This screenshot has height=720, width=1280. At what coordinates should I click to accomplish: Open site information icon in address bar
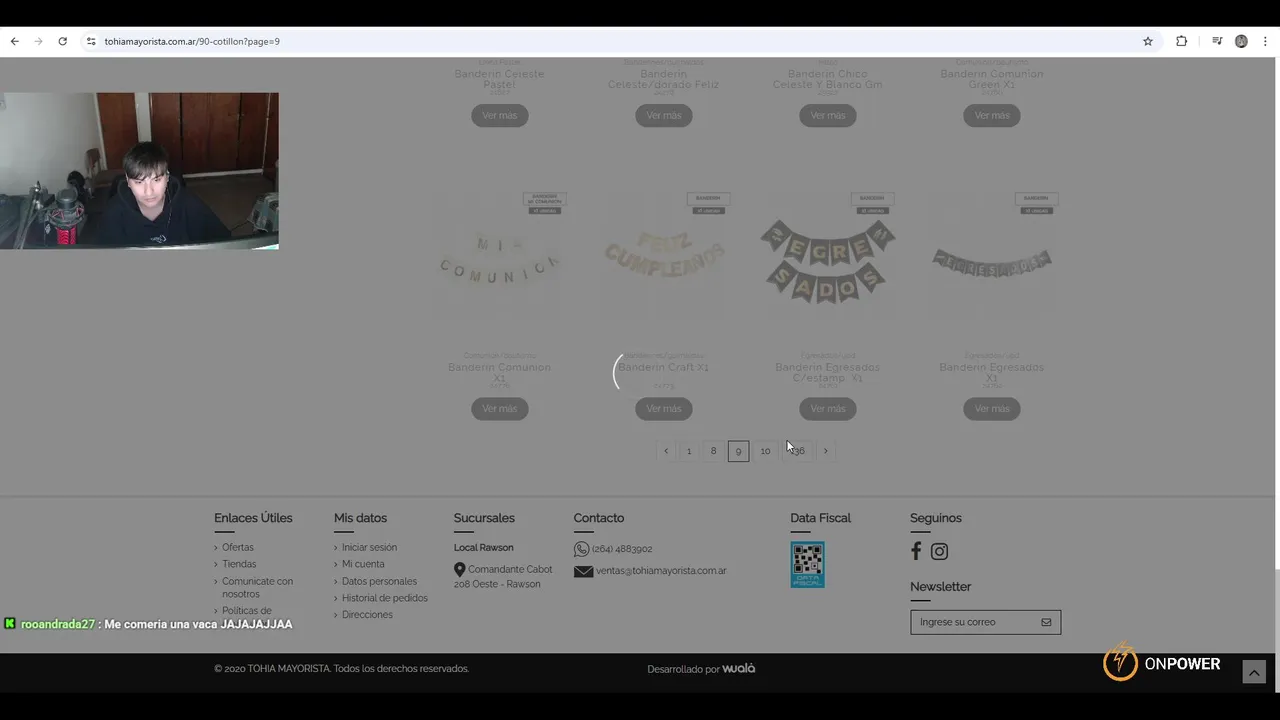tap(91, 41)
